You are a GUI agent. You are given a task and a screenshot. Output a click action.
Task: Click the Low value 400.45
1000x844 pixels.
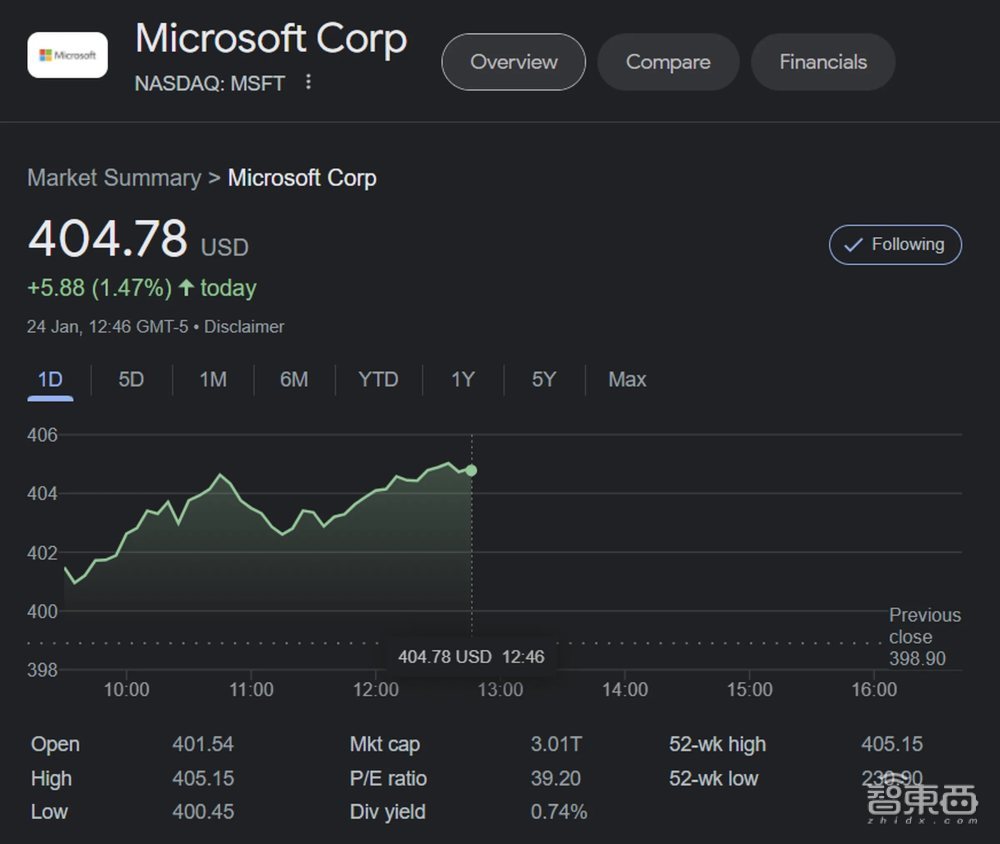(203, 811)
